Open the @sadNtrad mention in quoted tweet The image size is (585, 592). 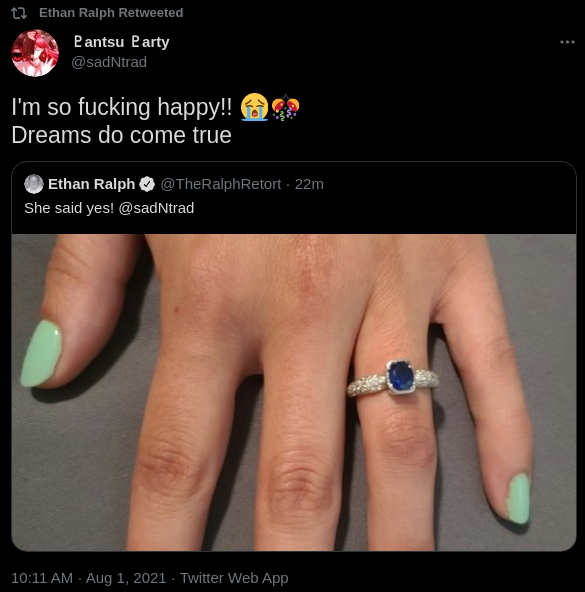pyautogui.click(x=156, y=208)
